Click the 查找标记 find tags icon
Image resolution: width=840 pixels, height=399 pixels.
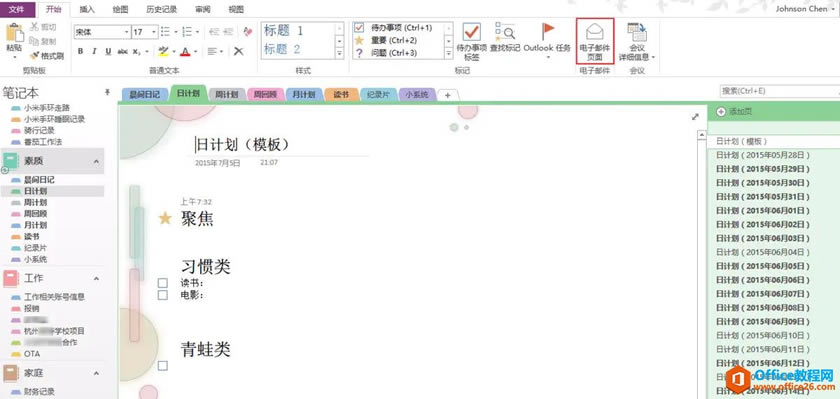tap(505, 32)
